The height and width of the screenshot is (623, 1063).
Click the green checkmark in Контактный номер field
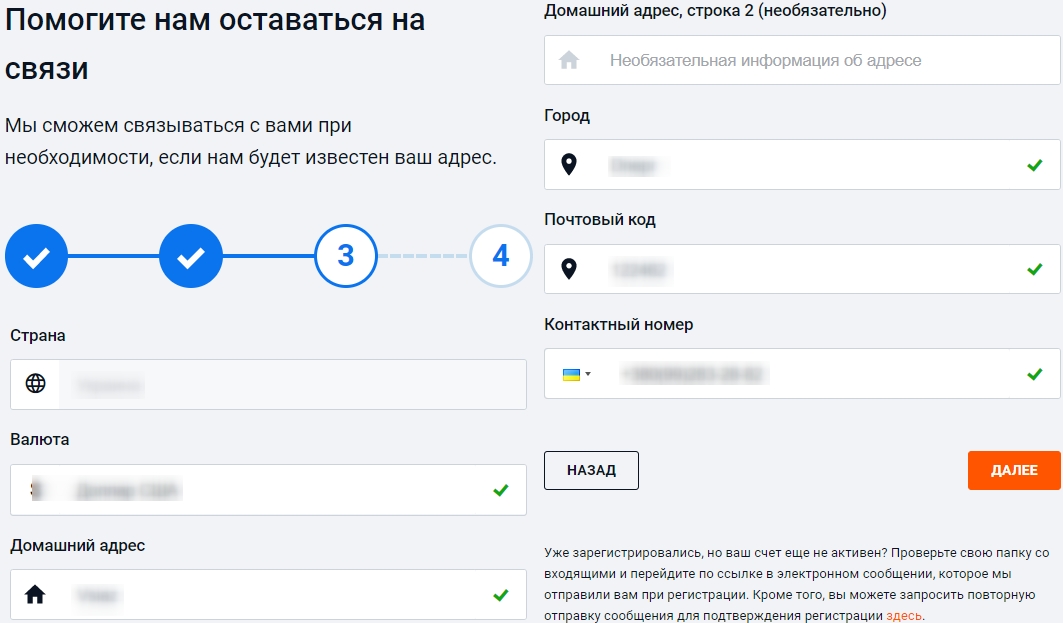click(x=1035, y=374)
